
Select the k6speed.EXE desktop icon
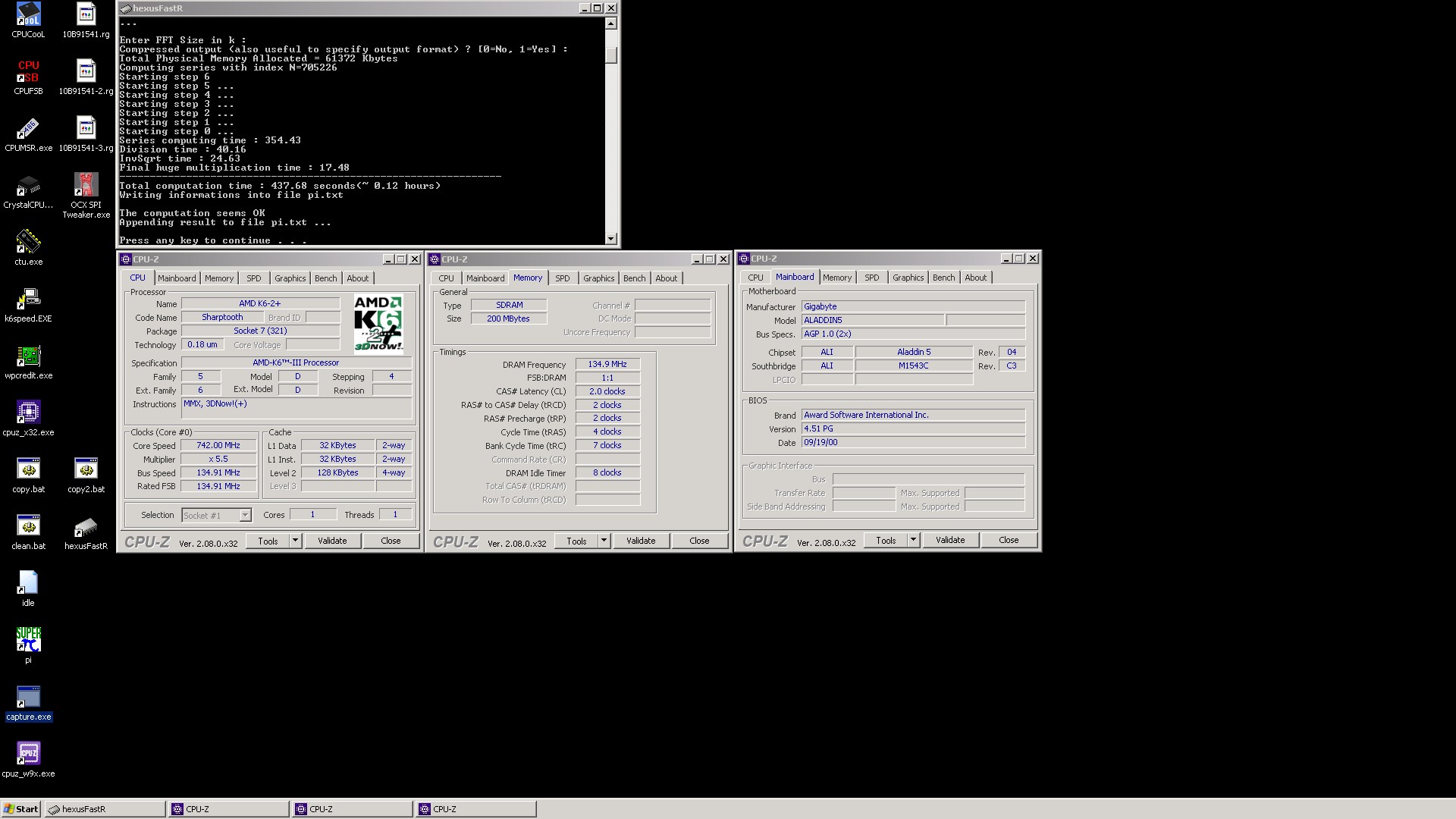(28, 305)
